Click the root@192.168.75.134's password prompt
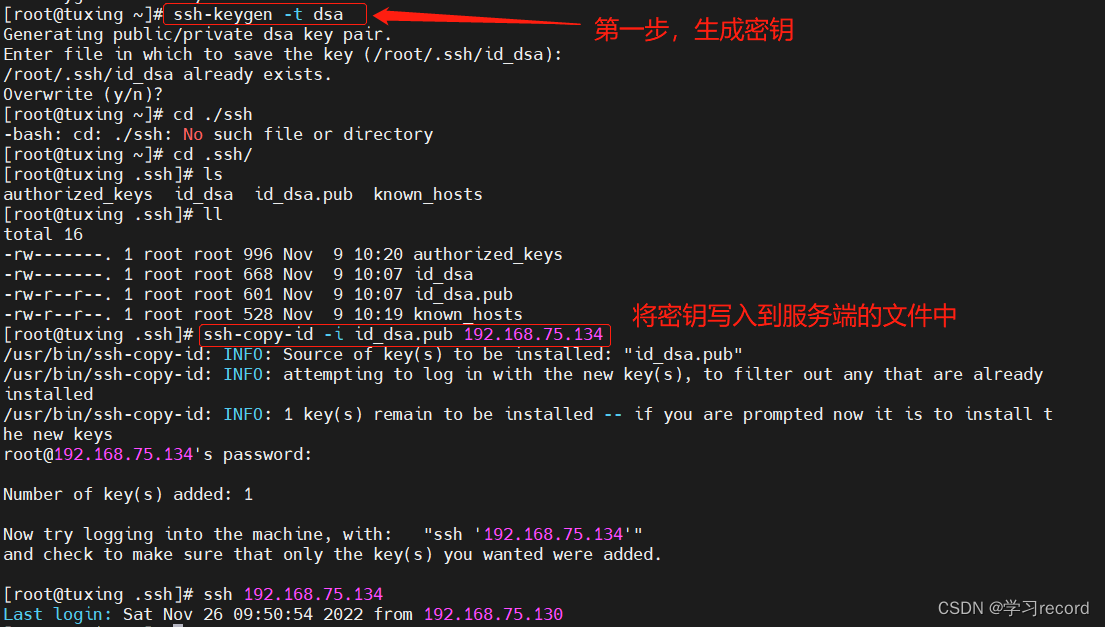Viewport: 1105px width, 627px height. [x=157, y=454]
